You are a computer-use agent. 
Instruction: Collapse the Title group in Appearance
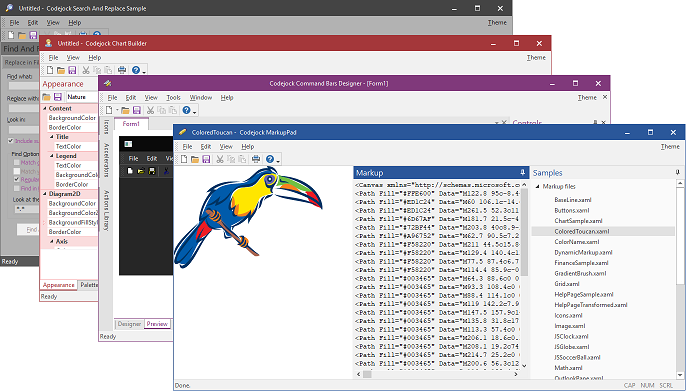coord(52,137)
